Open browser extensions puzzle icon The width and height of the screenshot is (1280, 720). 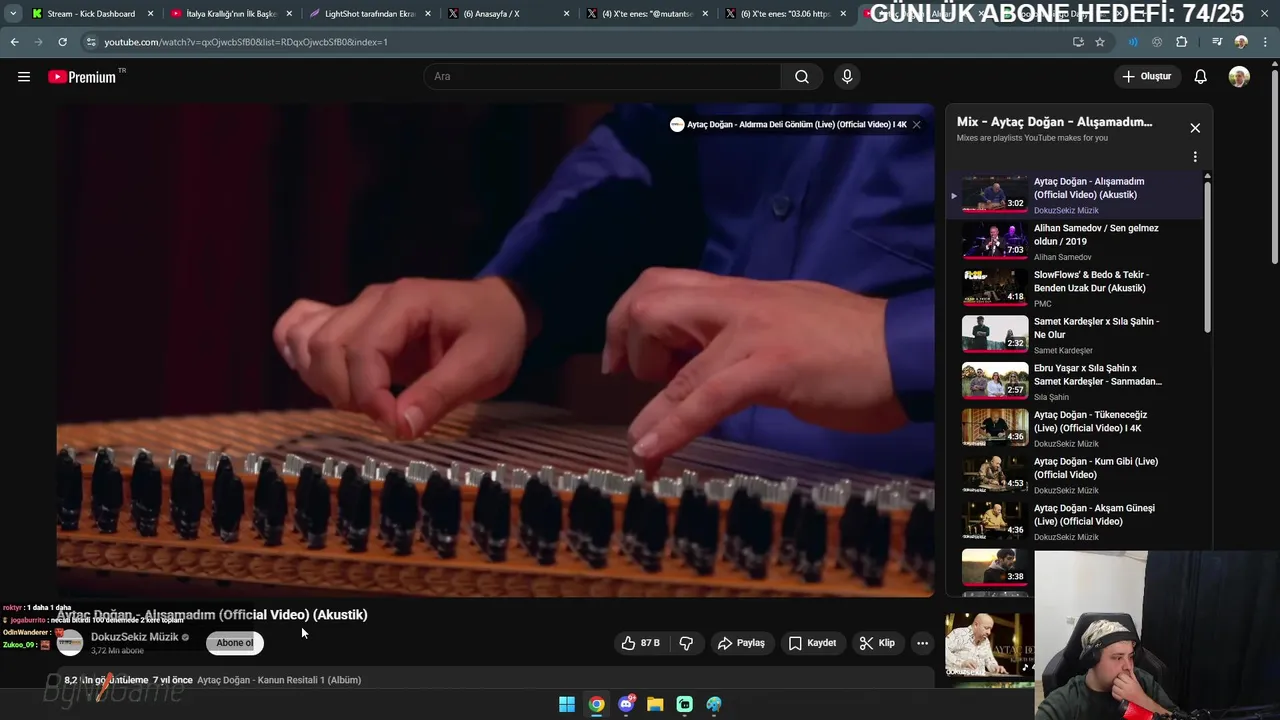[1182, 42]
